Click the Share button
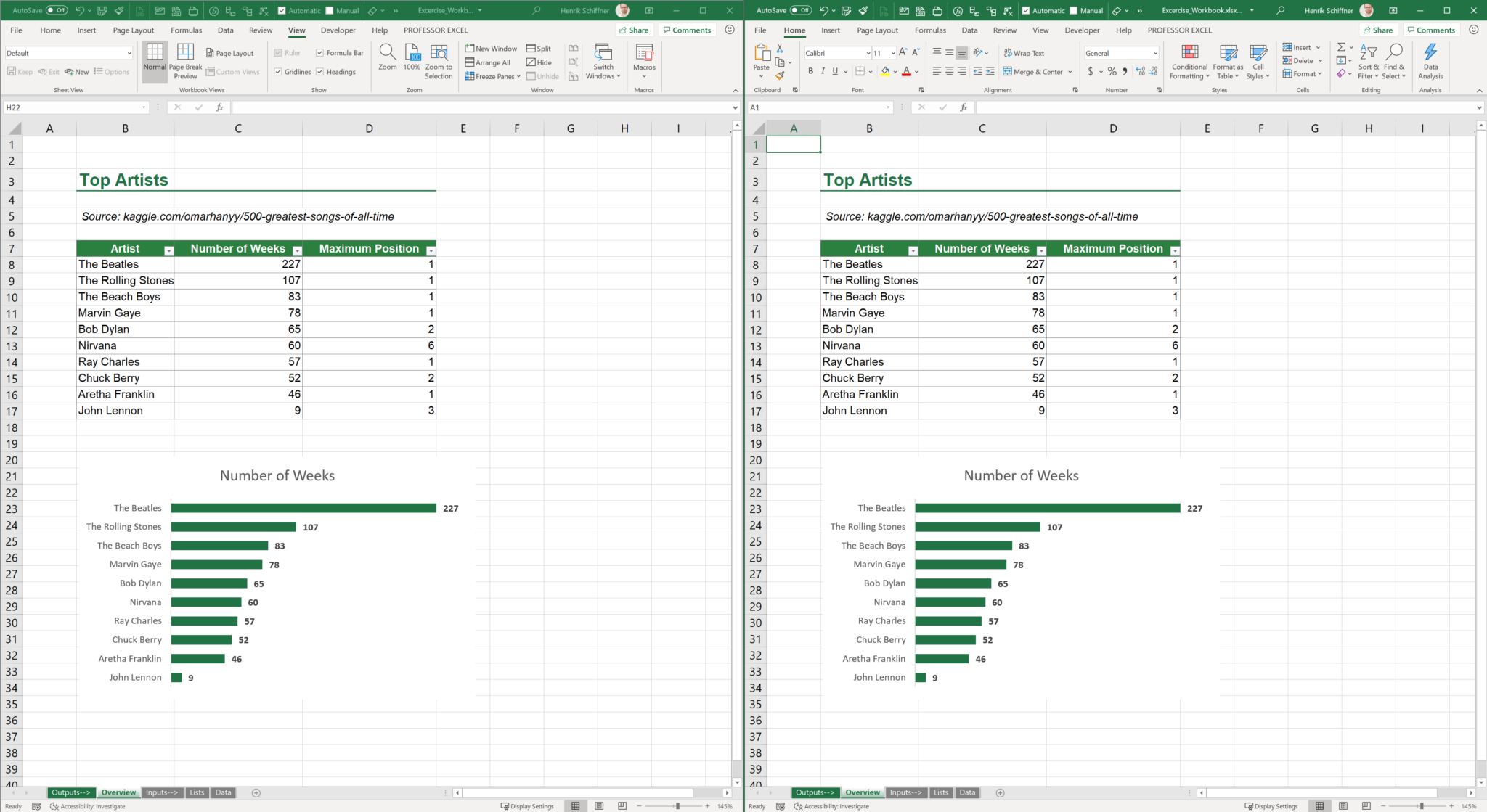The height and width of the screenshot is (812, 1487). (x=635, y=30)
